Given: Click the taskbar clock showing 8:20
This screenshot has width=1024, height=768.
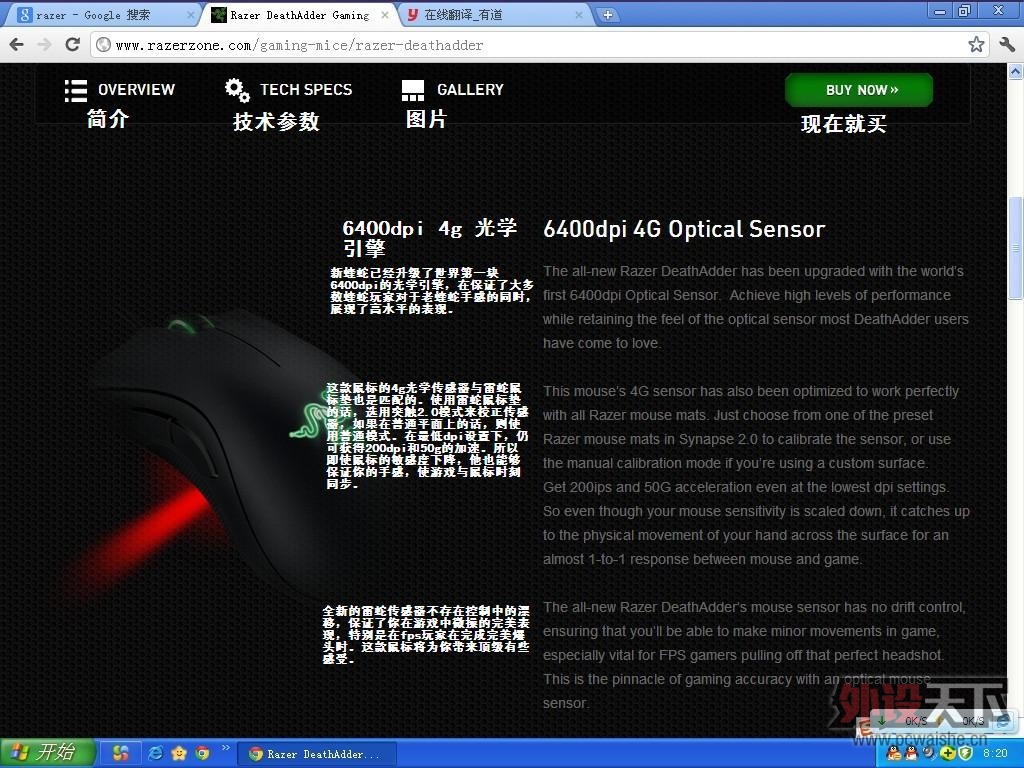Looking at the screenshot, I should (995, 754).
